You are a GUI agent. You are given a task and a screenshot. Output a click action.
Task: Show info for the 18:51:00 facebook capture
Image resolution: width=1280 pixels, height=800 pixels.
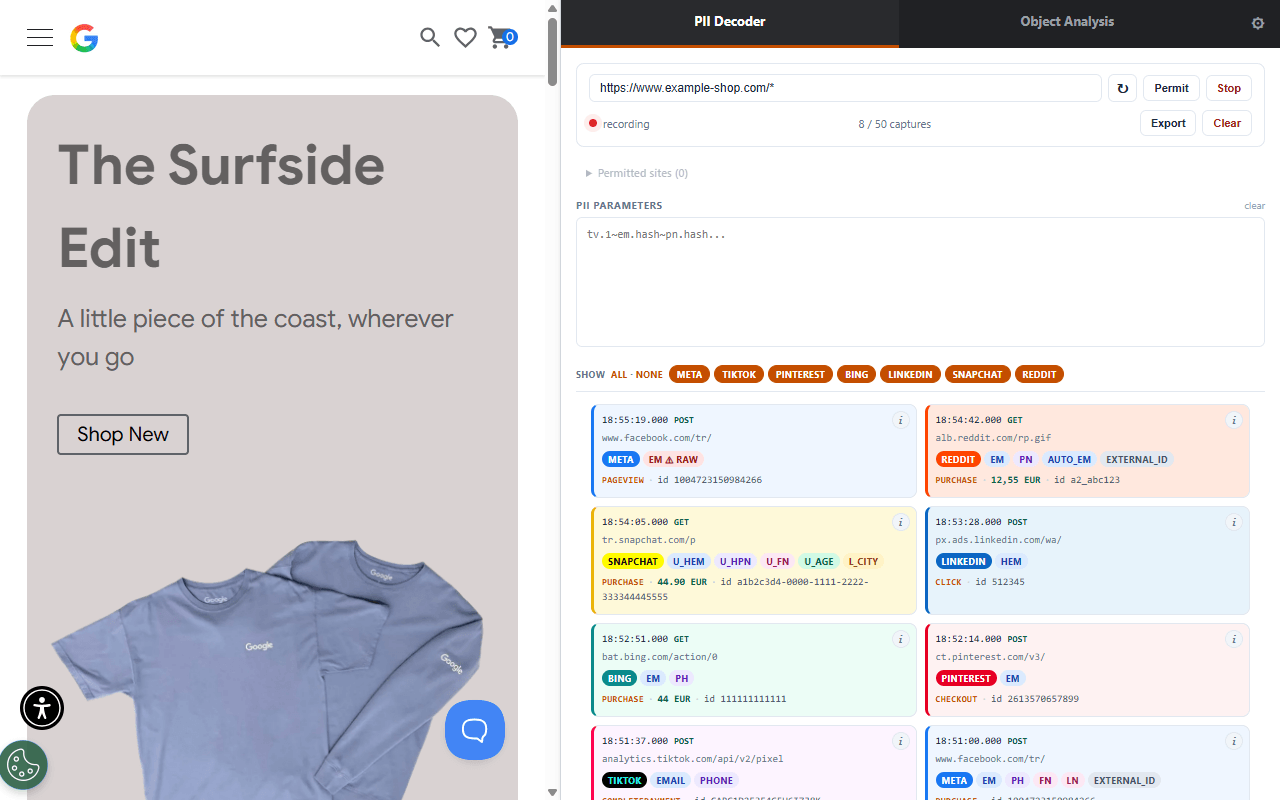click(1234, 741)
